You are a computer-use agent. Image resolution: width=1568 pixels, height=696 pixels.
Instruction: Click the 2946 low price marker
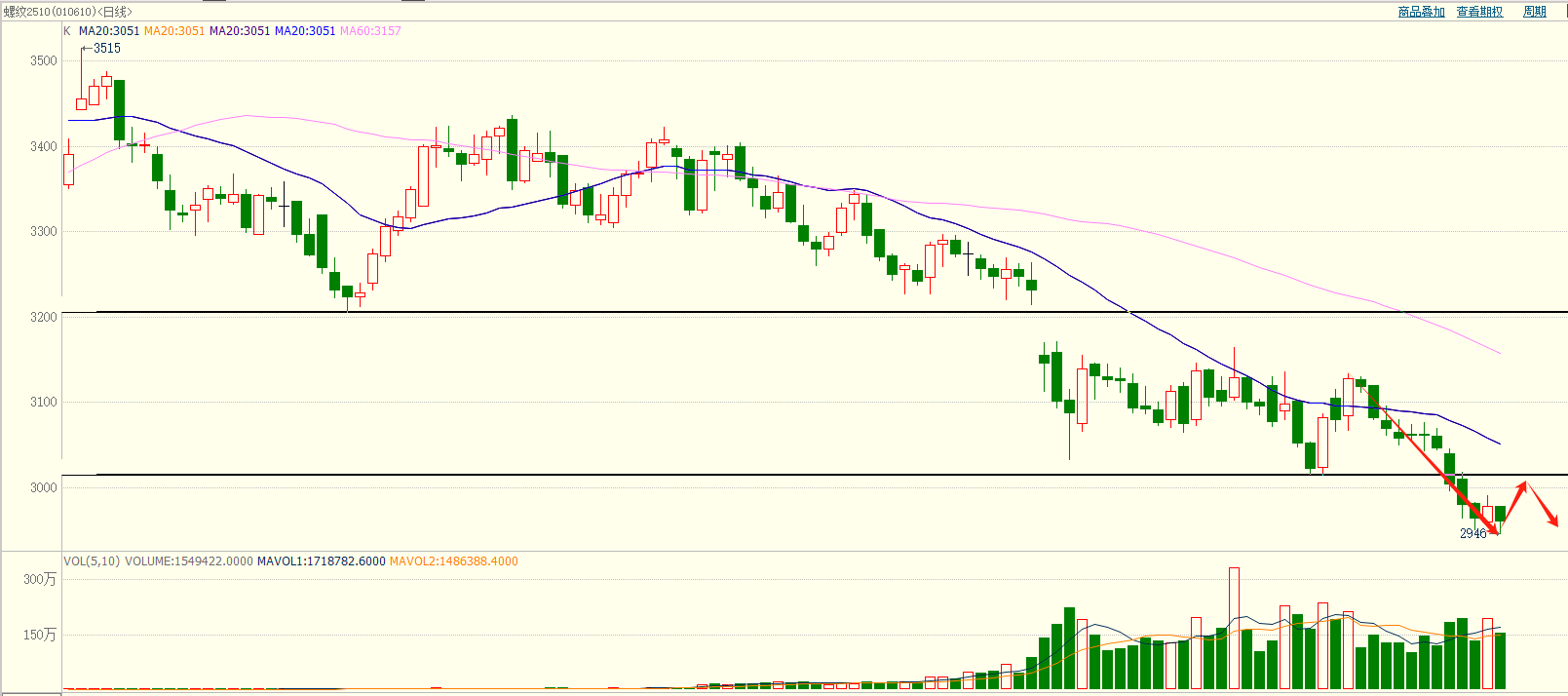pos(1473,533)
